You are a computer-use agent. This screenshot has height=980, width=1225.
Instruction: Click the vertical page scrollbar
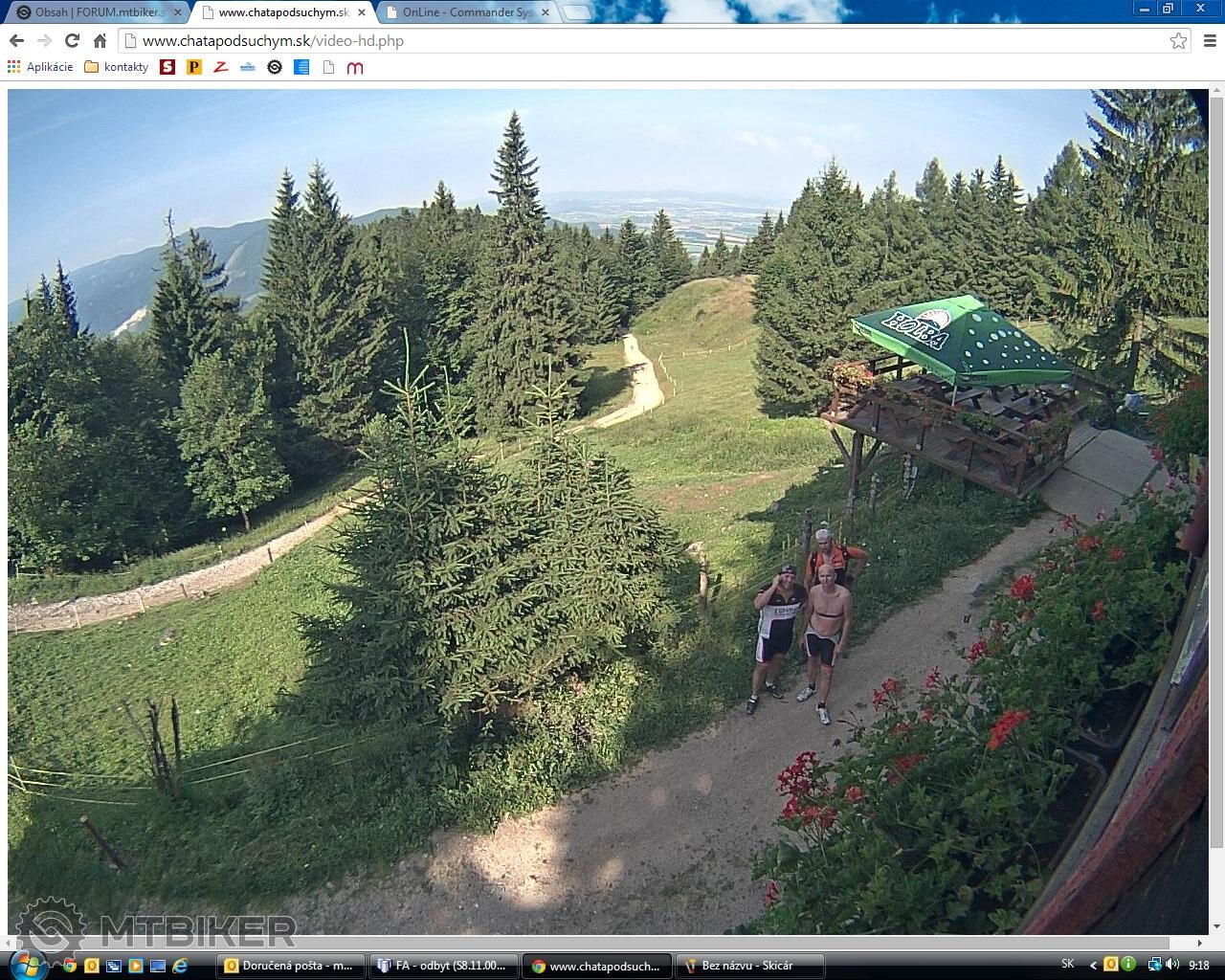1216,479
